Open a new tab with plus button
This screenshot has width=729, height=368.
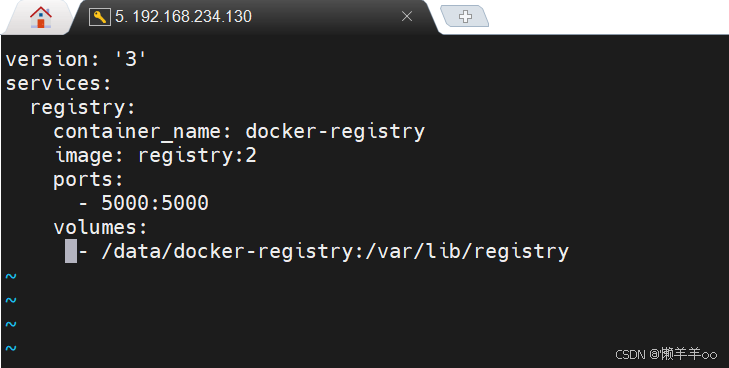(464, 16)
